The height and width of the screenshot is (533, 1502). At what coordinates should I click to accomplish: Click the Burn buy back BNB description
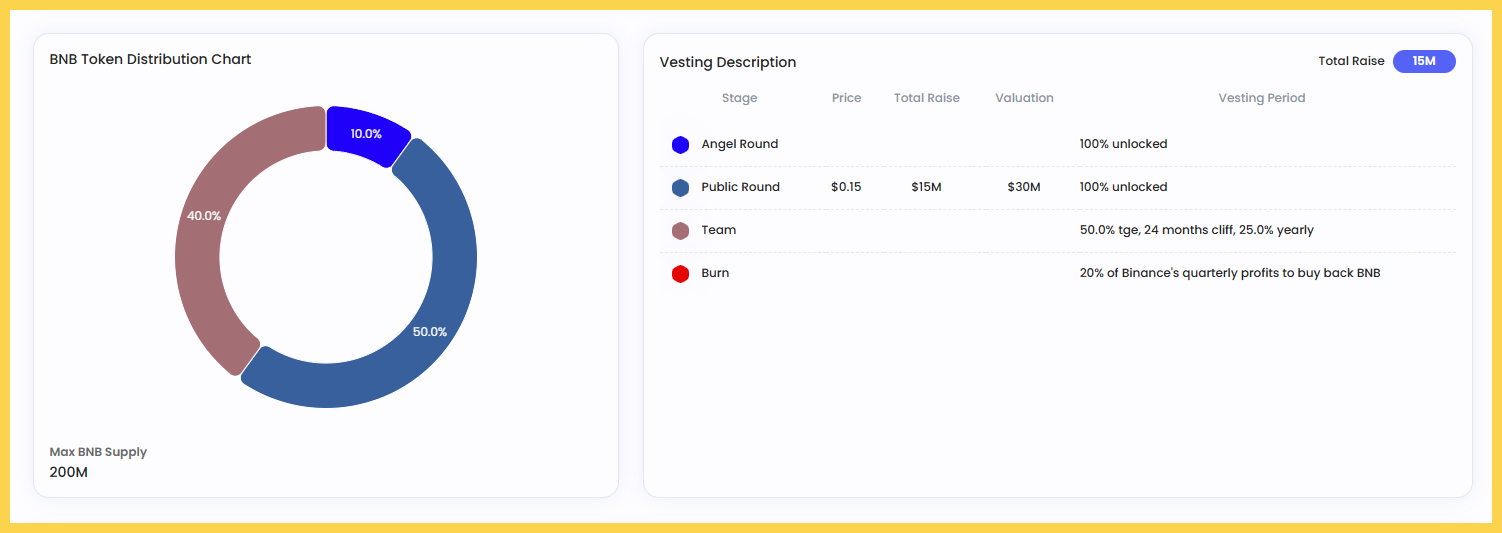(1229, 273)
